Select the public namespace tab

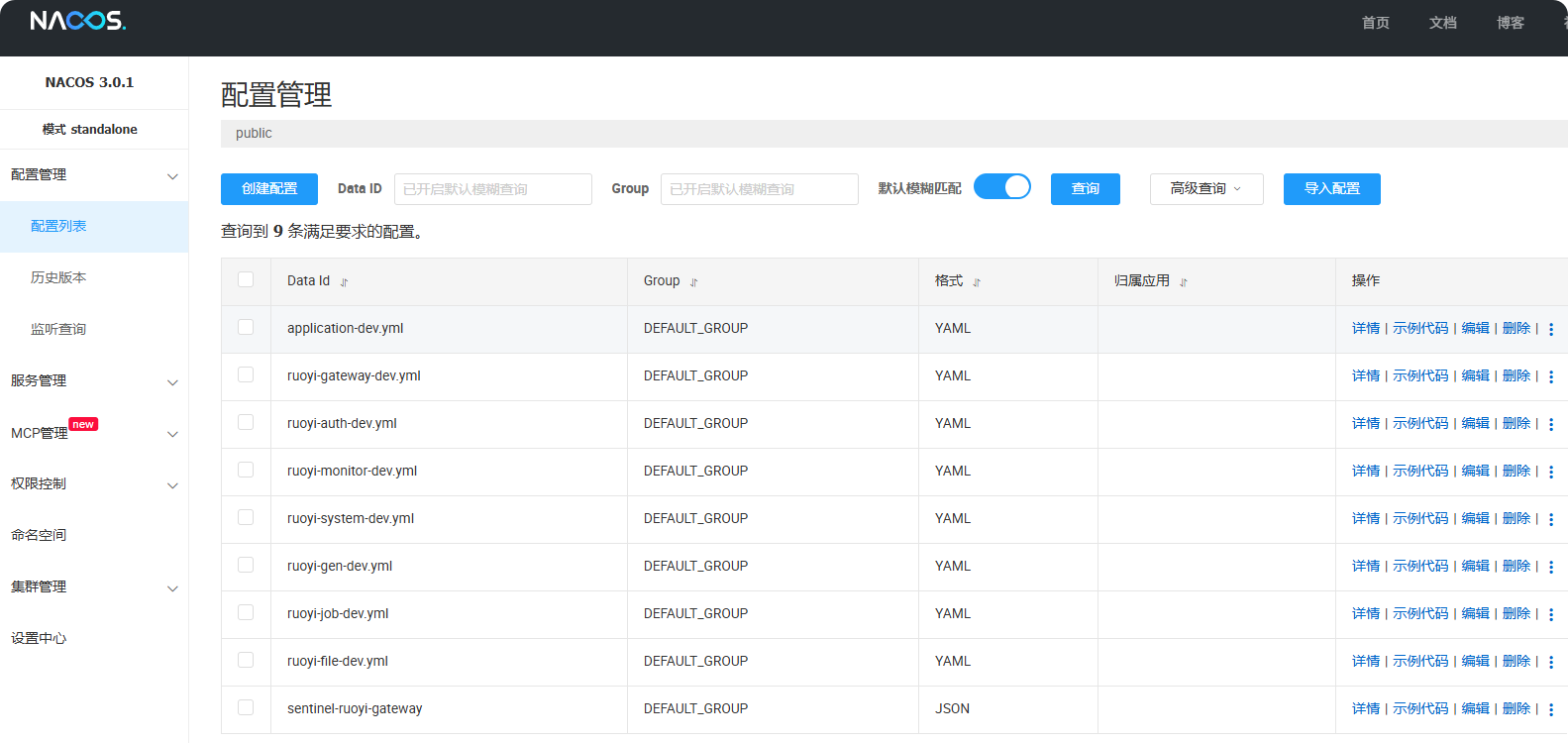(254, 134)
